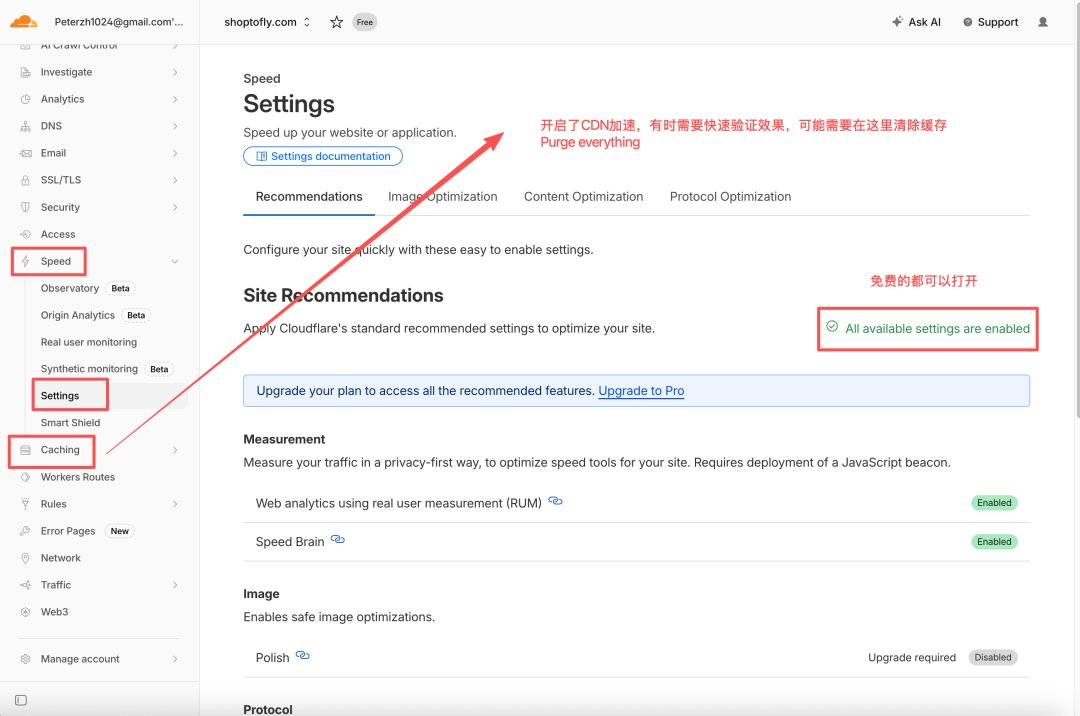Open Settings documentation button
Screen dimensions: 1080x716
click(x=323, y=156)
